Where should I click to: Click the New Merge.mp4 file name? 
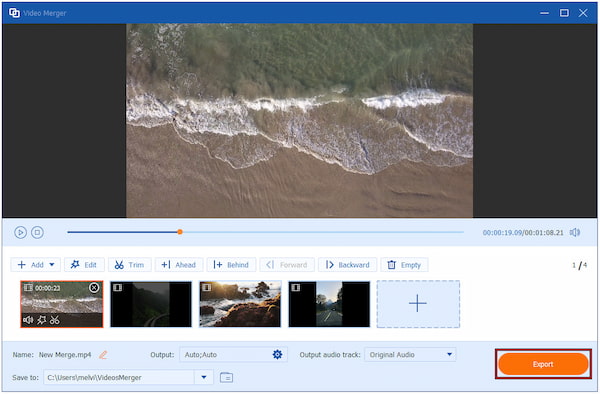click(65, 355)
